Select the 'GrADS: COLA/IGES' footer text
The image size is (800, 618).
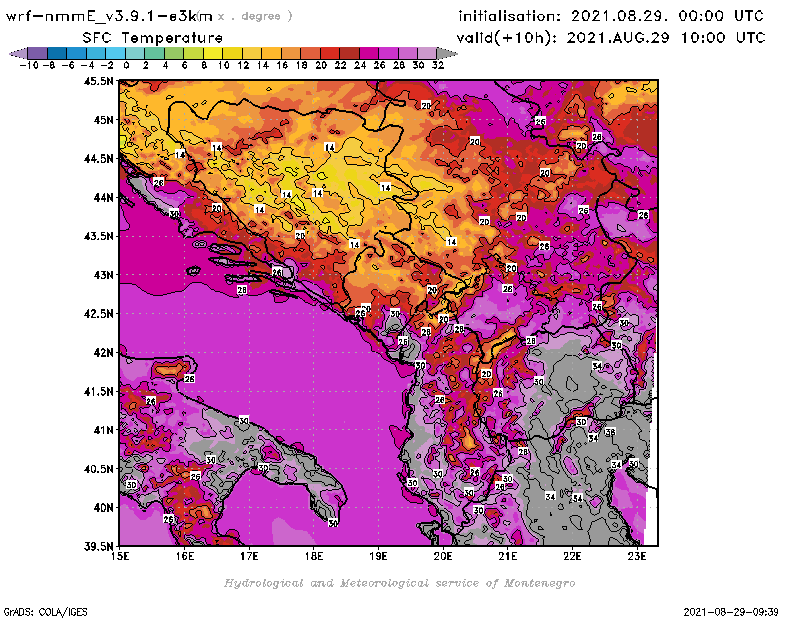pos(45,612)
